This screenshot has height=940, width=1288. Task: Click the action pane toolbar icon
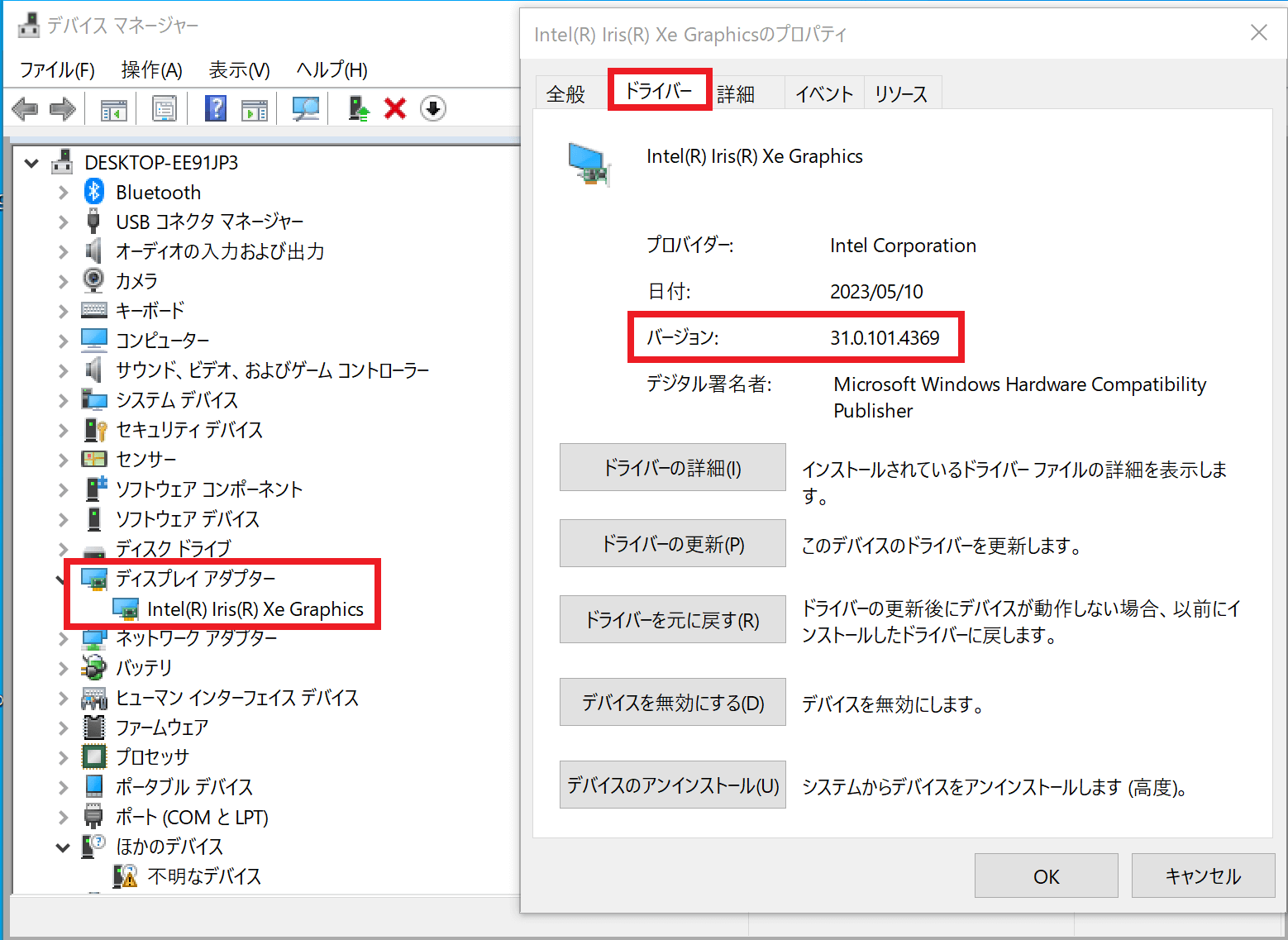pos(255,109)
